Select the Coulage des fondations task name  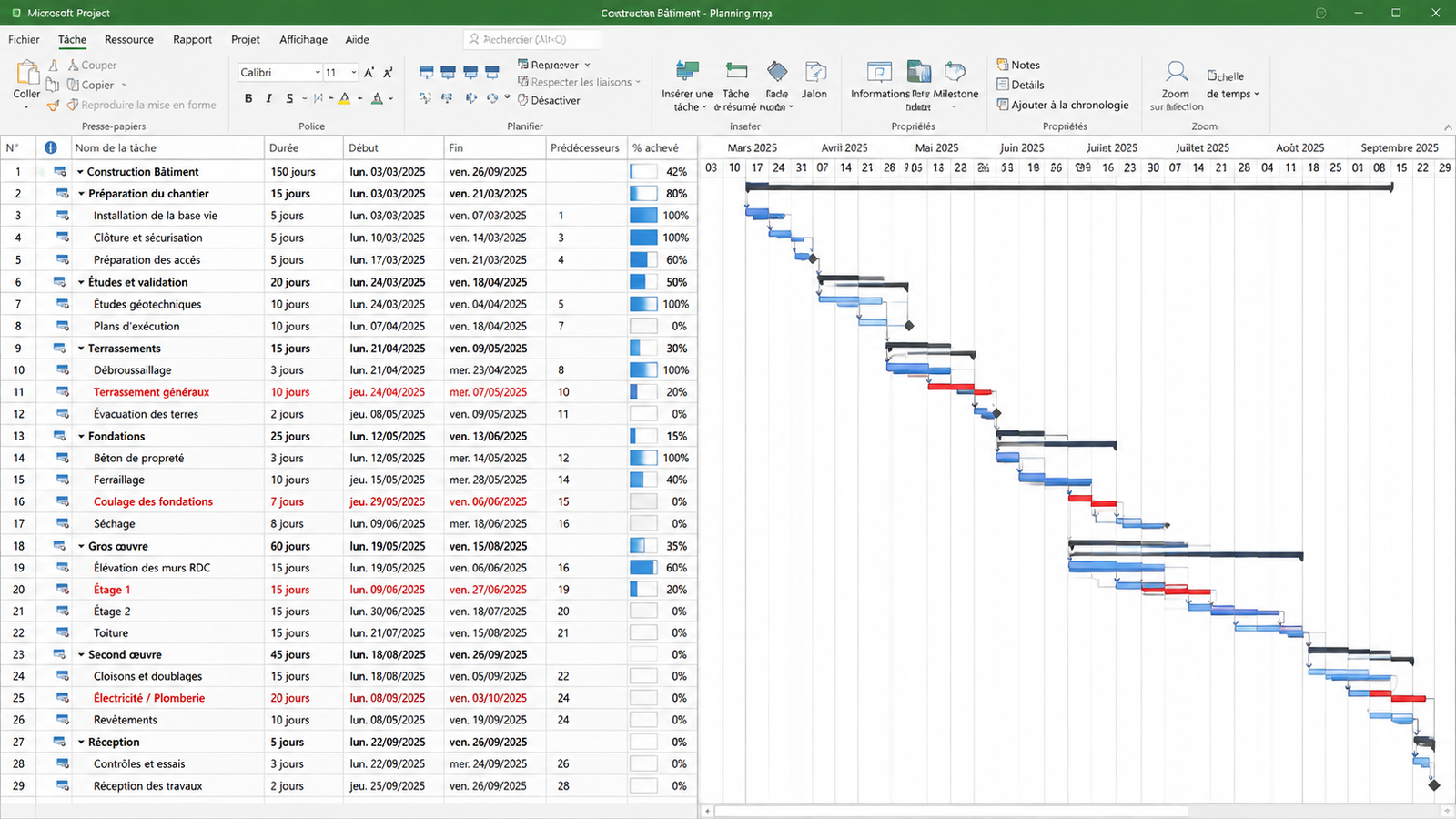(153, 501)
